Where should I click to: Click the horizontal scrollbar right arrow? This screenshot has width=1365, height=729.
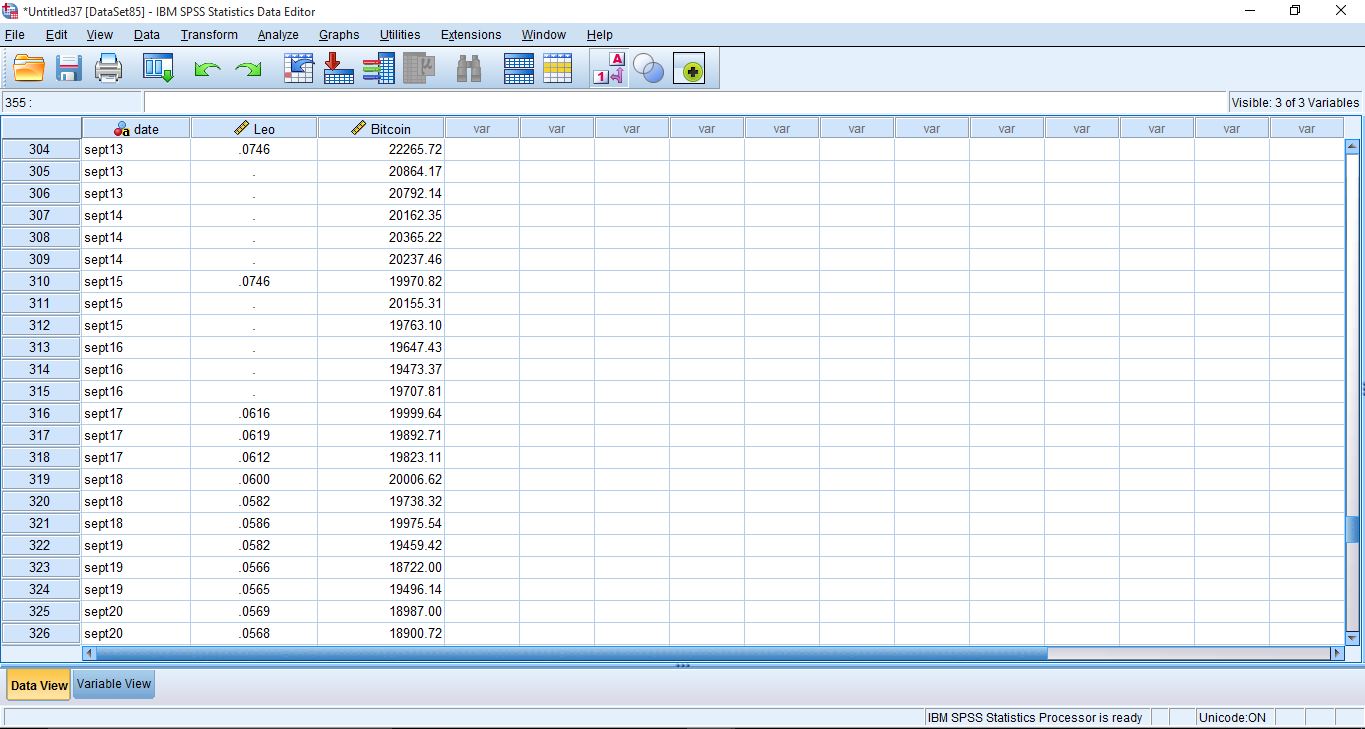(x=1337, y=653)
